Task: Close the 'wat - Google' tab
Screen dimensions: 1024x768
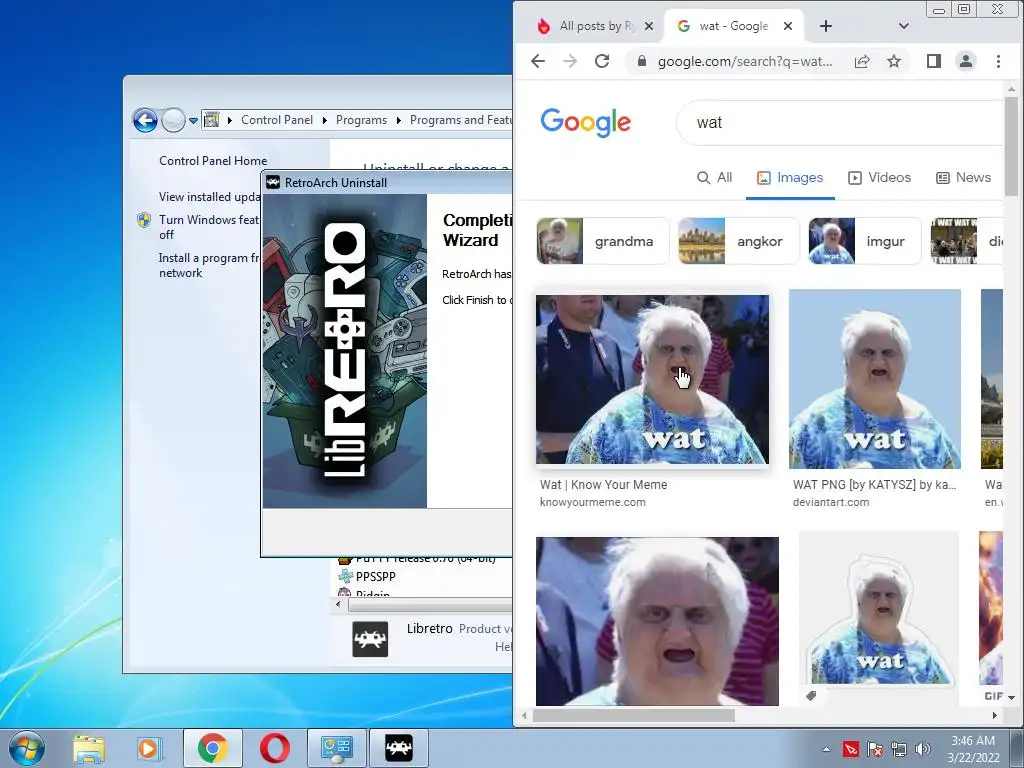Action: (788, 26)
